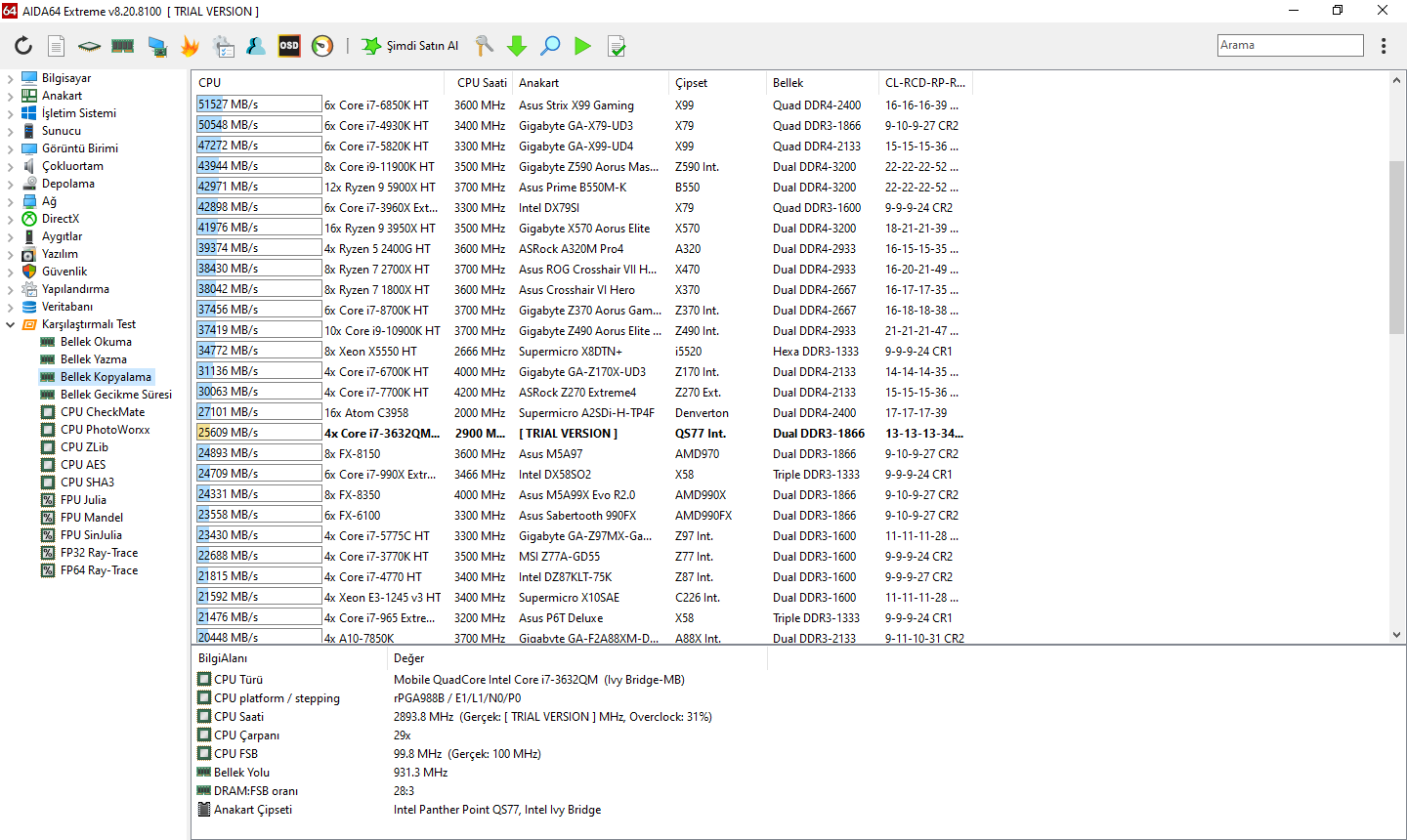Expand the Görüntü Birimi tree node
This screenshot has height=840, width=1407.
tap(10, 148)
